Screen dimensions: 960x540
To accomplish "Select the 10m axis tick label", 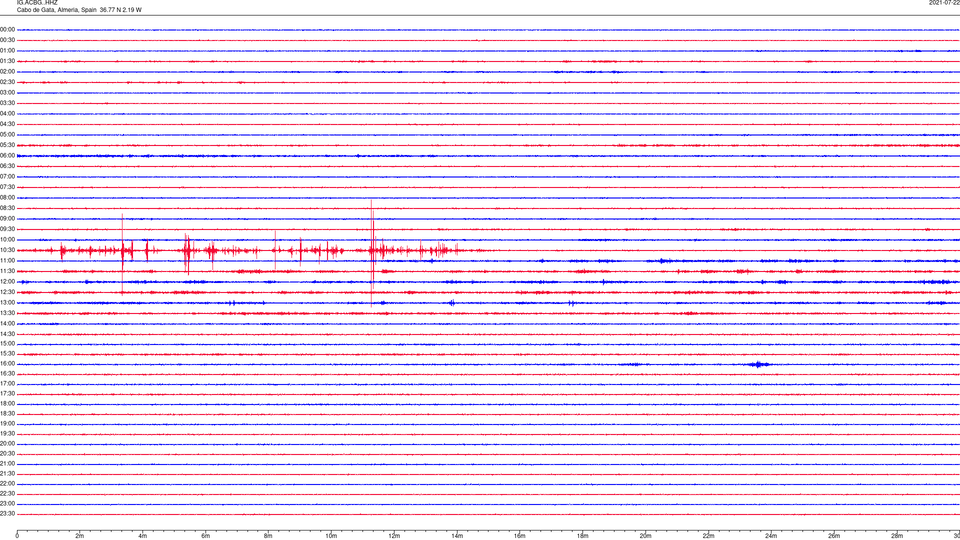I will (331, 536).
